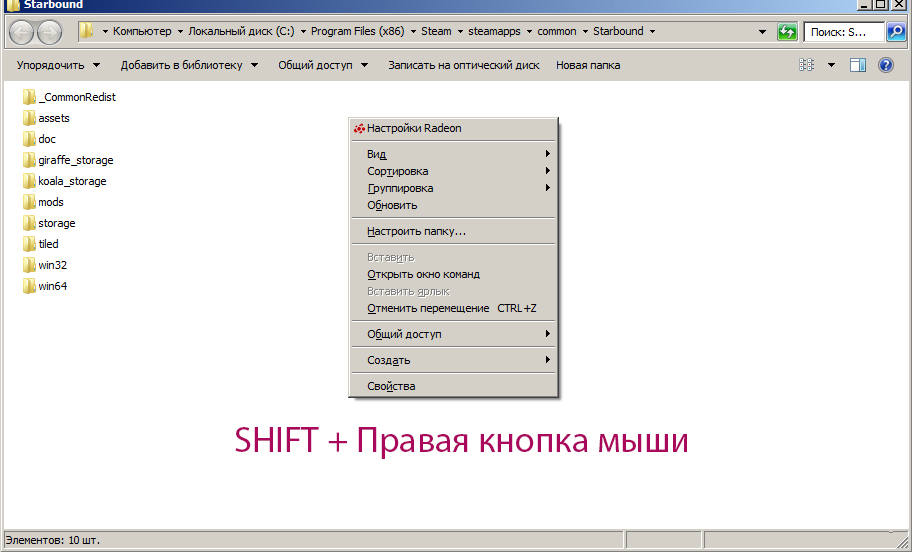
Task: Refresh the folder with the green arrows button
Action: [x=787, y=32]
